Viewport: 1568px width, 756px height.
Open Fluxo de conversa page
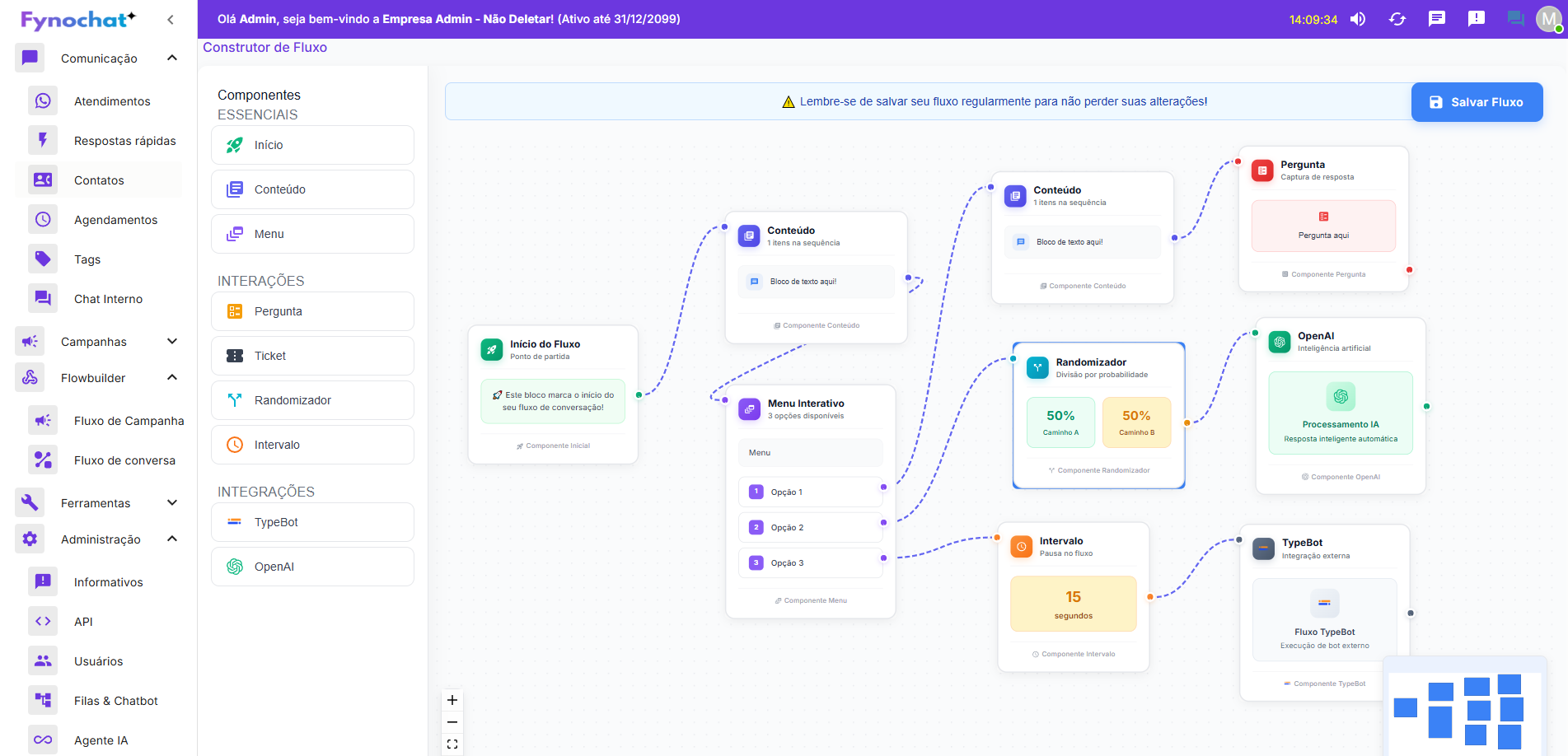coord(124,460)
